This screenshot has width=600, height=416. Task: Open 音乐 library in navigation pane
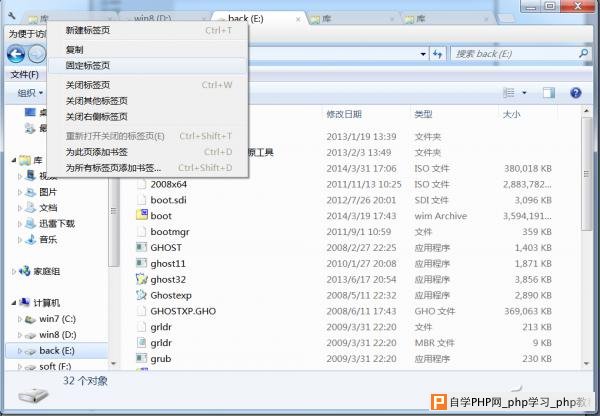click(x=48, y=240)
